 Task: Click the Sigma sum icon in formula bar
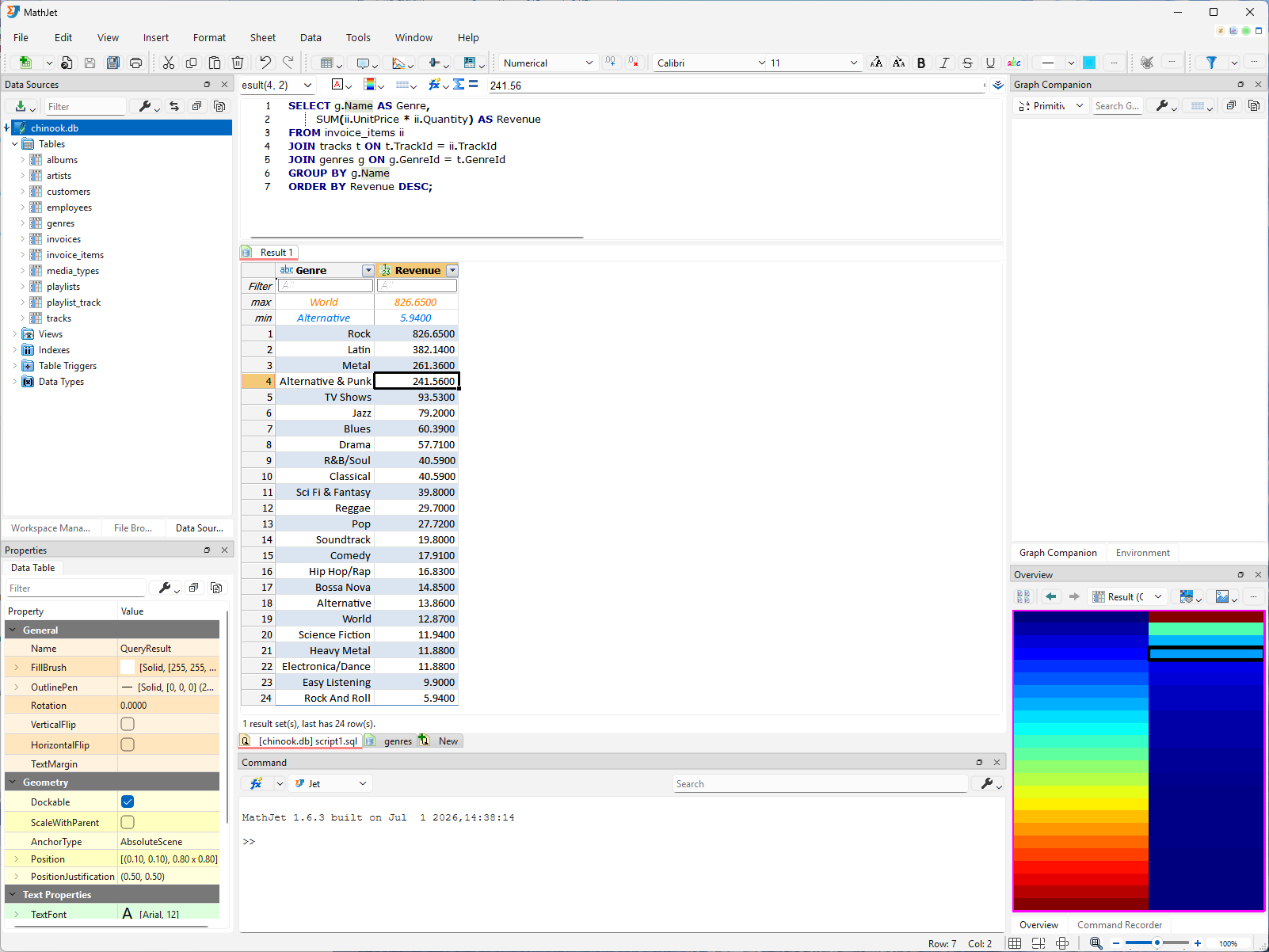click(x=459, y=85)
